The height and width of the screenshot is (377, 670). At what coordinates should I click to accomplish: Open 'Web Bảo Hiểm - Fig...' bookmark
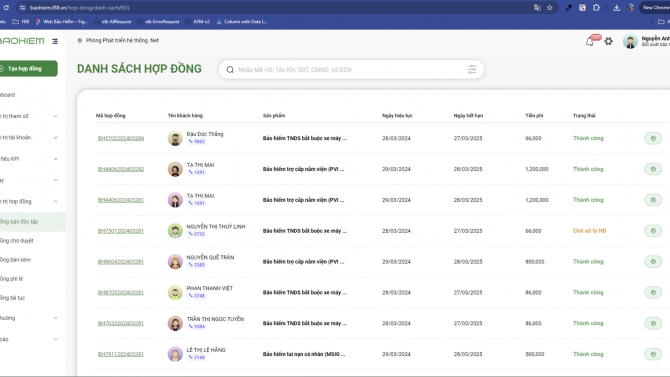[62, 21]
